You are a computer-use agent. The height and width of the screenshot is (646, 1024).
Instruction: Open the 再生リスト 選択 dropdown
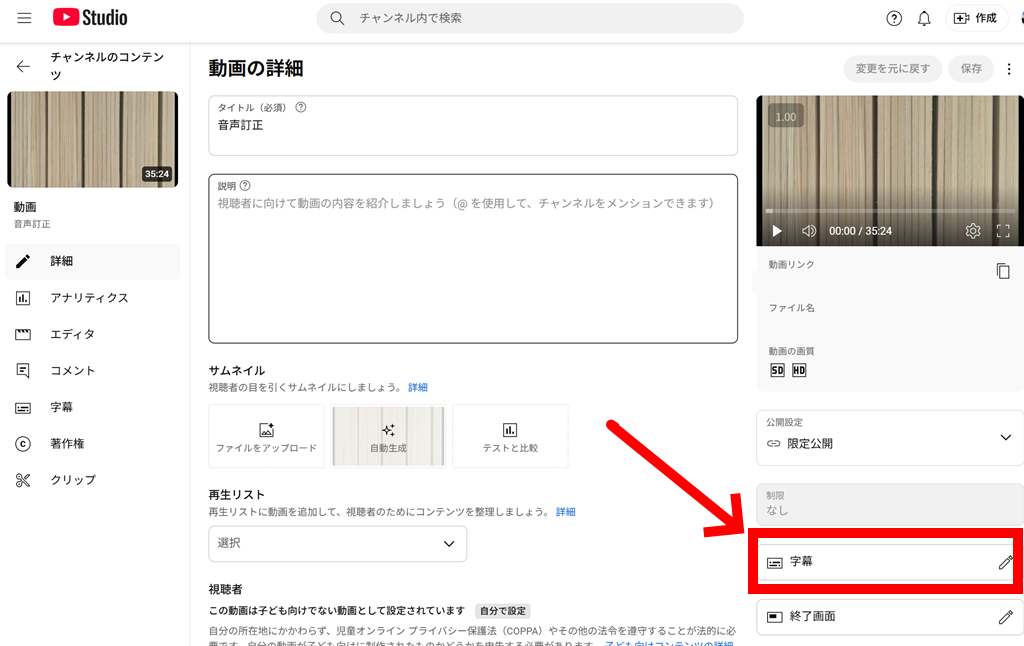[337, 543]
